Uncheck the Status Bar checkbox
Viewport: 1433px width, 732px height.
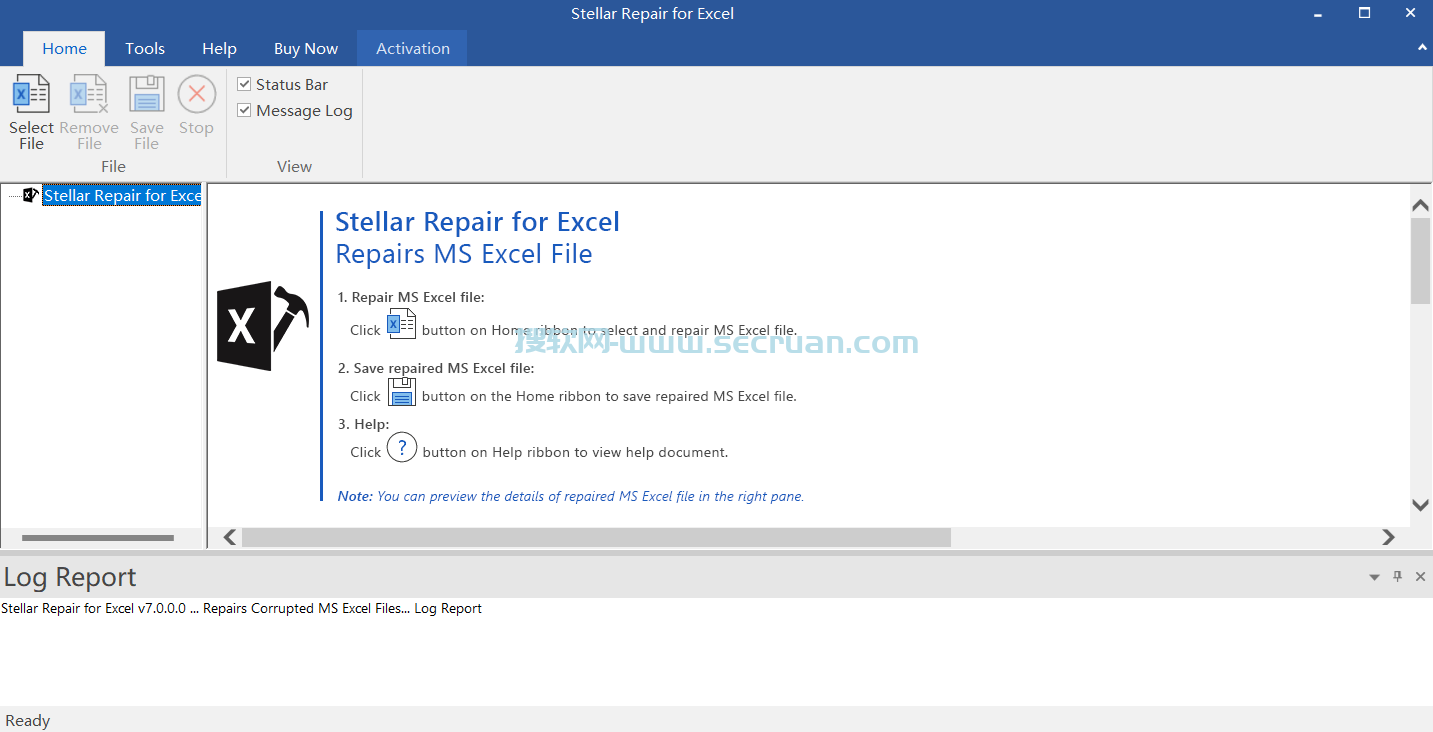coord(244,84)
